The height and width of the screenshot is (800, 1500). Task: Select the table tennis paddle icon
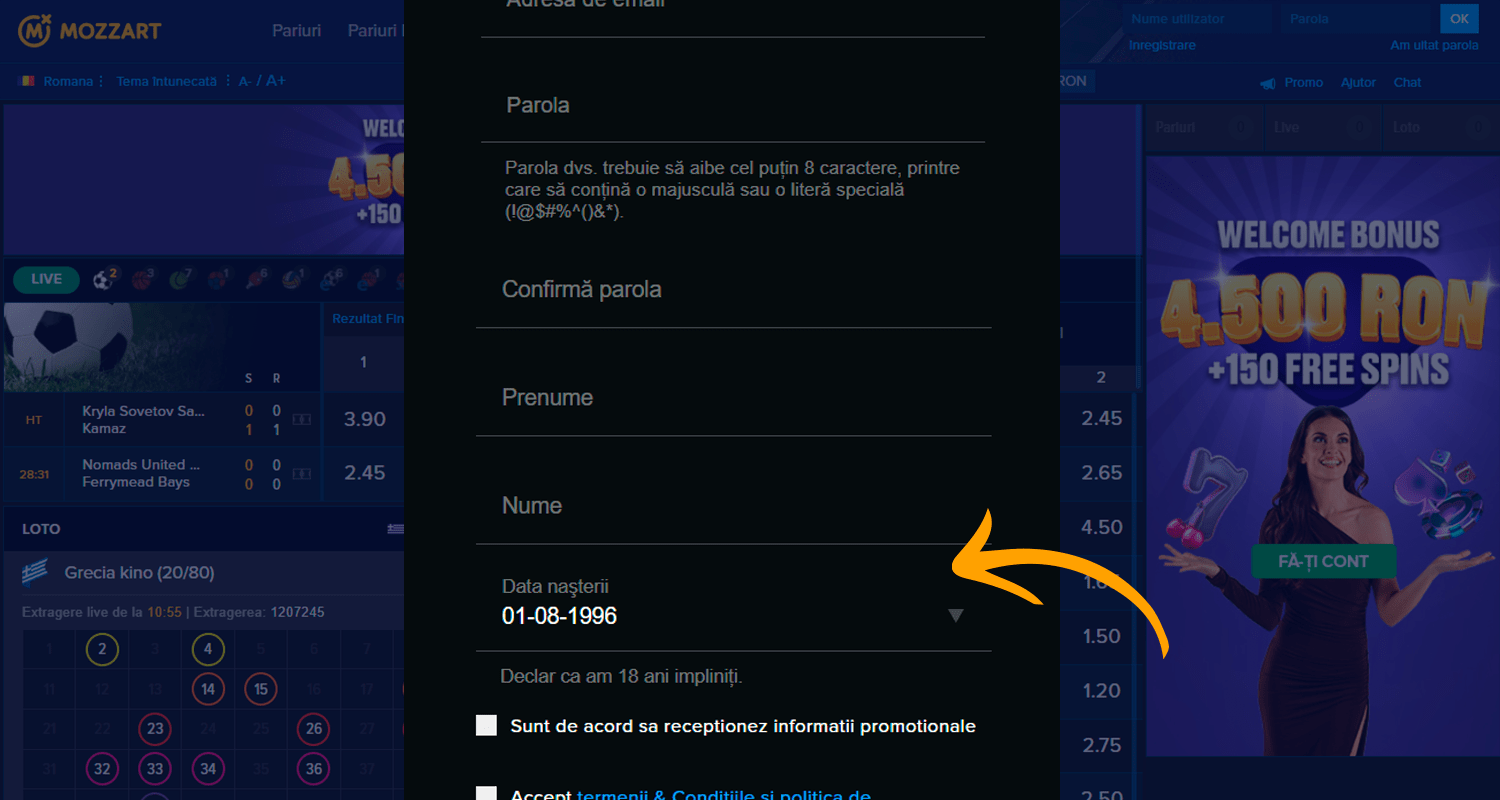coord(256,280)
